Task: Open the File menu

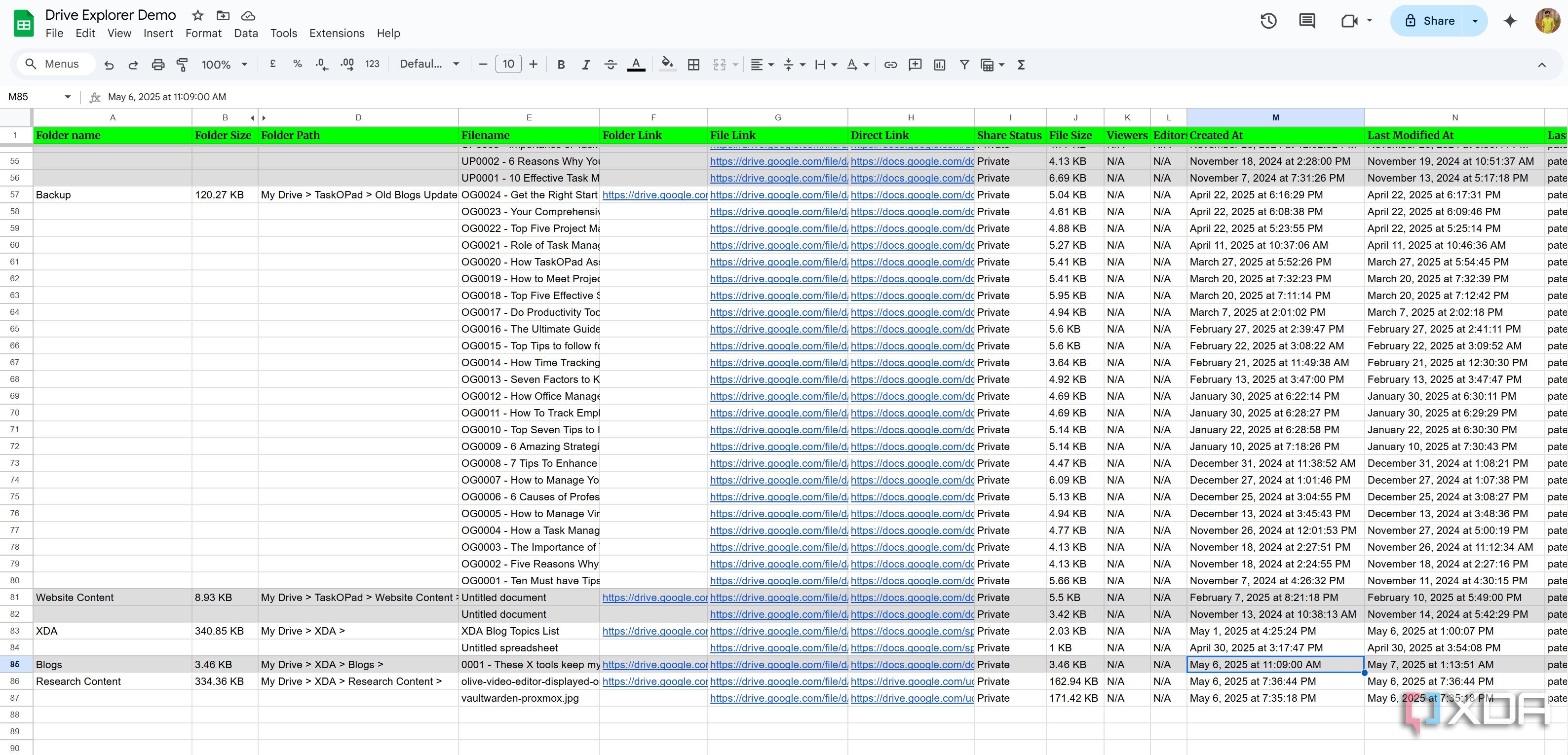Action: 54,34
